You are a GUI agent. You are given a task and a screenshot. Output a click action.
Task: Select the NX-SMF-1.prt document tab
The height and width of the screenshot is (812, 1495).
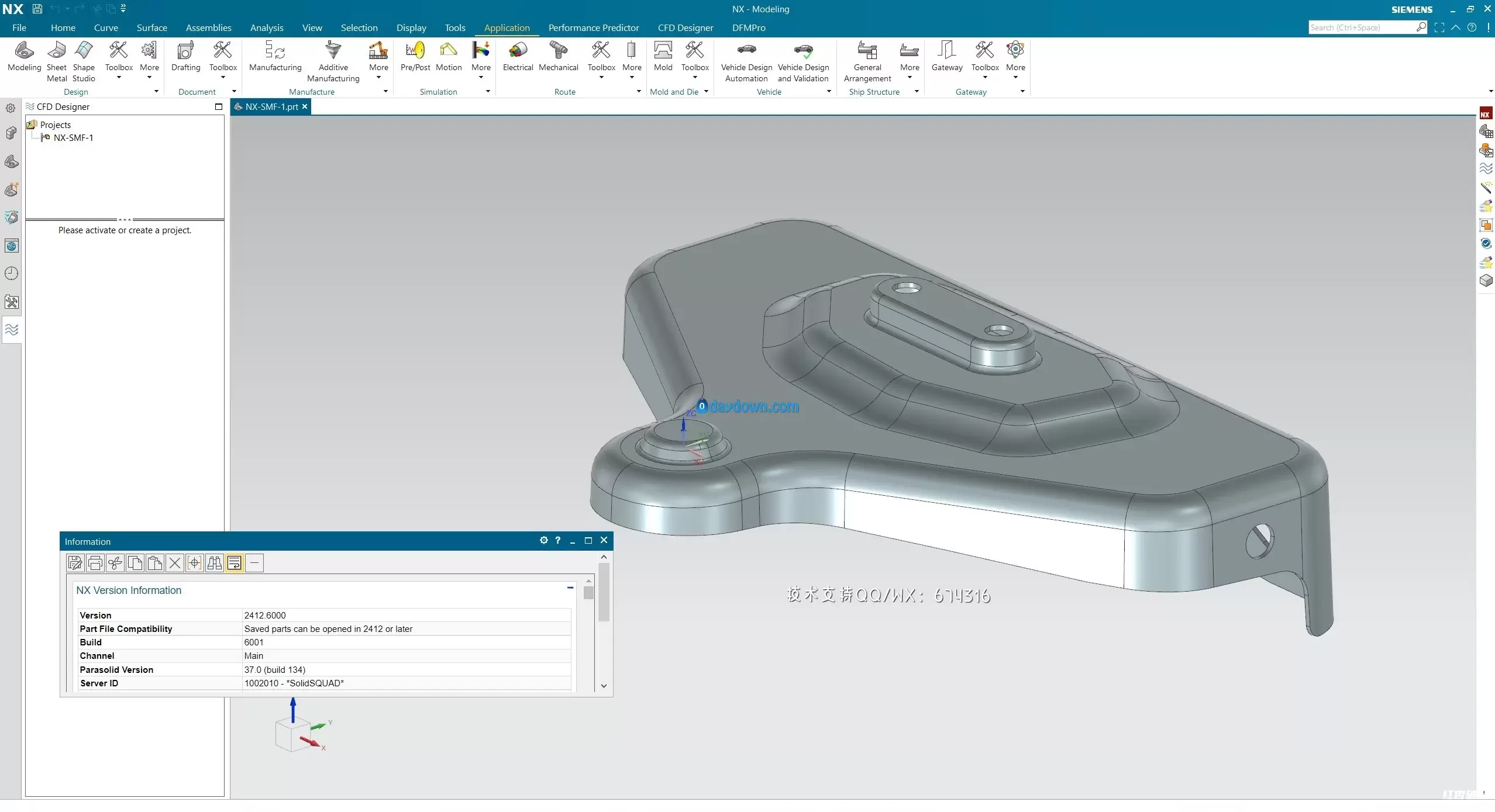tap(271, 106)
